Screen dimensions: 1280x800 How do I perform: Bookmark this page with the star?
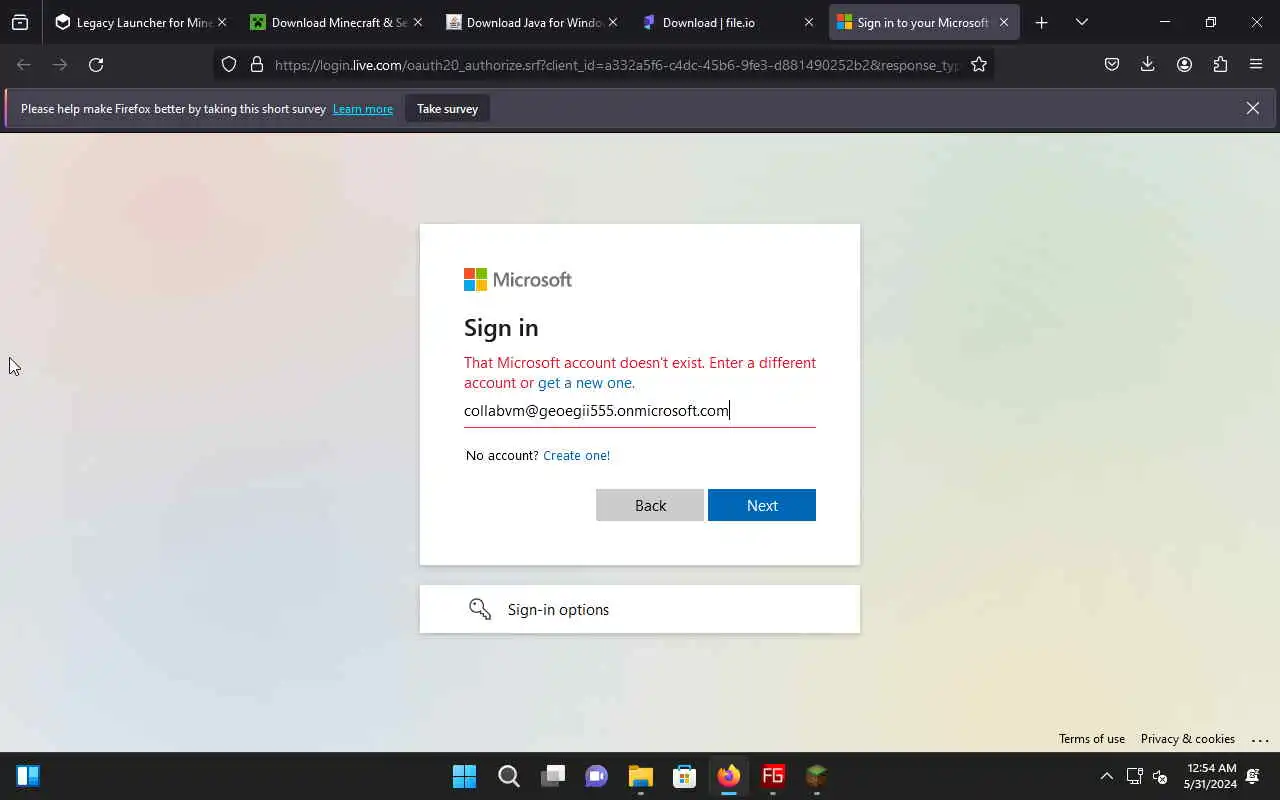pos(979,65)
